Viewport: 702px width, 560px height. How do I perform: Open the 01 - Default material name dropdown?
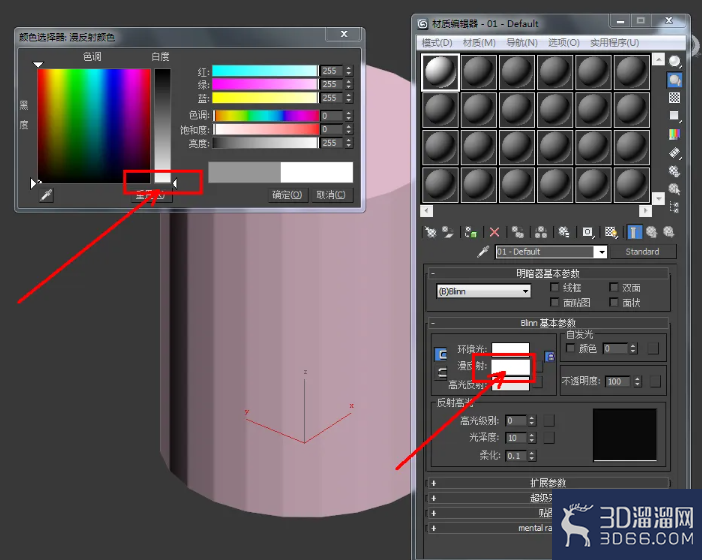[x=602, y=252]
